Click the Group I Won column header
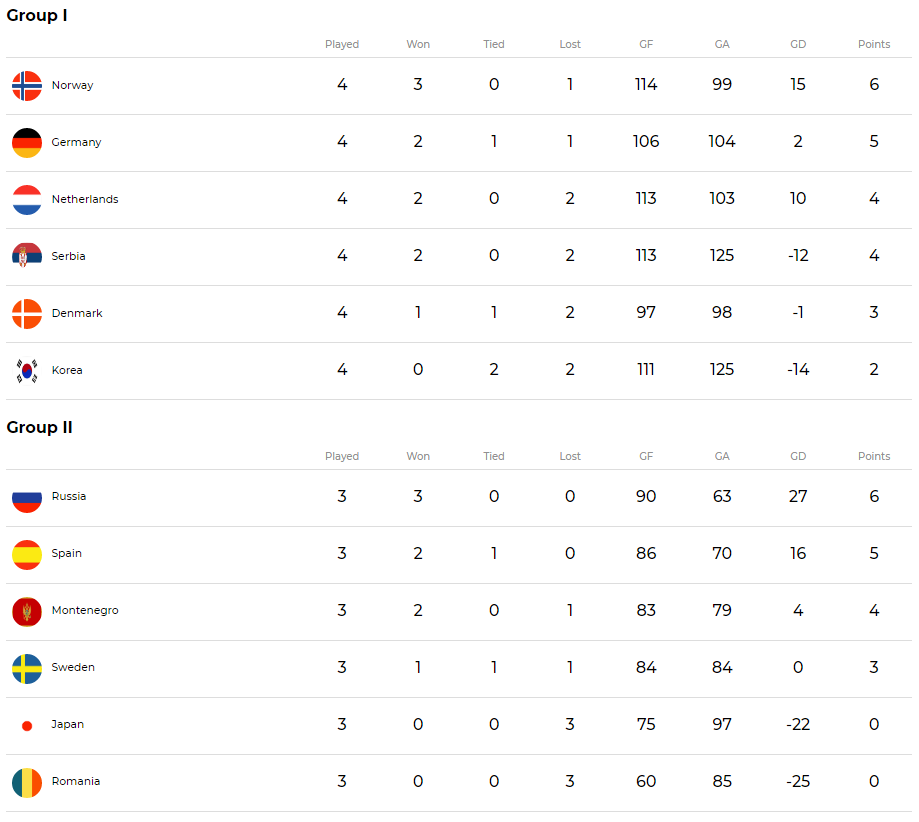The width and height of the screenshot is (919, 822). point(418,44)
